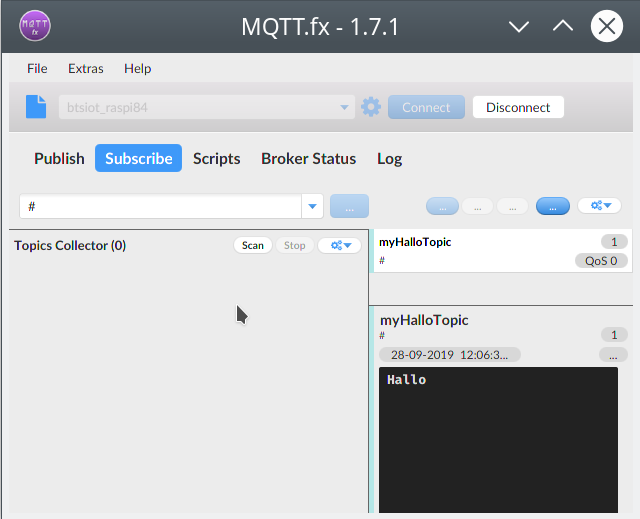Open subscribe settings gear dropdown beside QoS pills
Viewport: 640px width, 519px height.
(600, 206)
